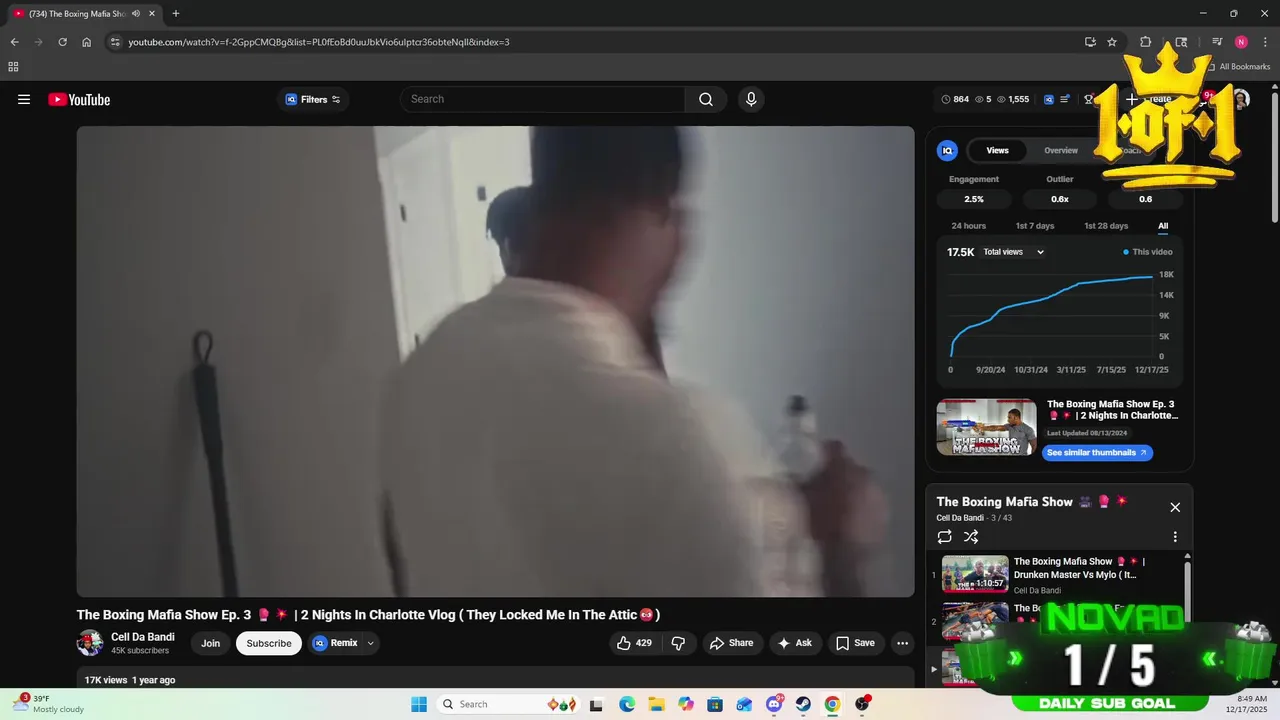Click the search magnifier button
The width and height of the screenshot is (1280, 720).
click(706, 99)
